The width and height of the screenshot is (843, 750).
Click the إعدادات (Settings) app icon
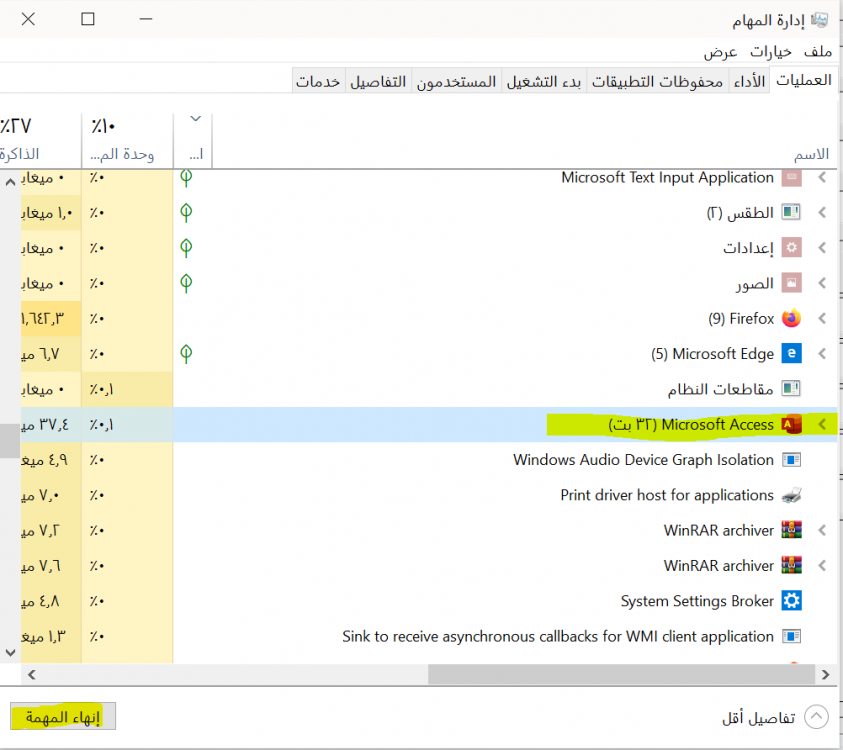pos(791,248)
